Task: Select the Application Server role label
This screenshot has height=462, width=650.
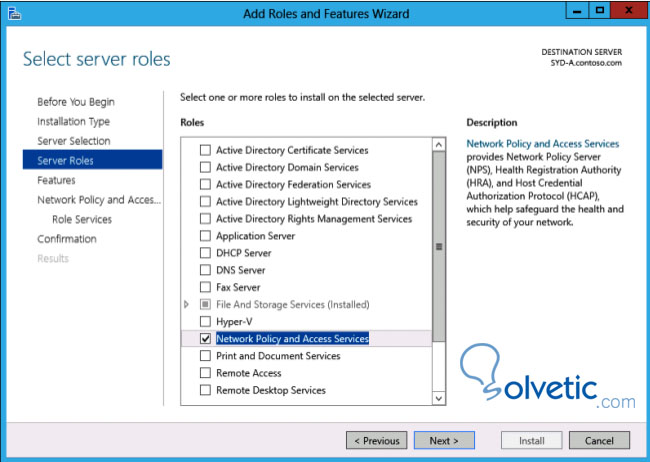Action: coord(255,236)
